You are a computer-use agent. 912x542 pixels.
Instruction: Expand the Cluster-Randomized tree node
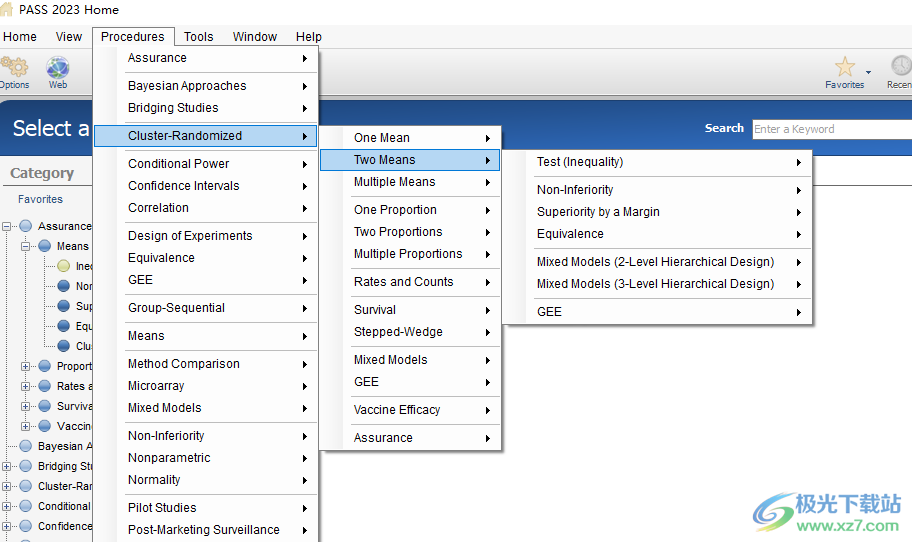[x=6, y=486]
